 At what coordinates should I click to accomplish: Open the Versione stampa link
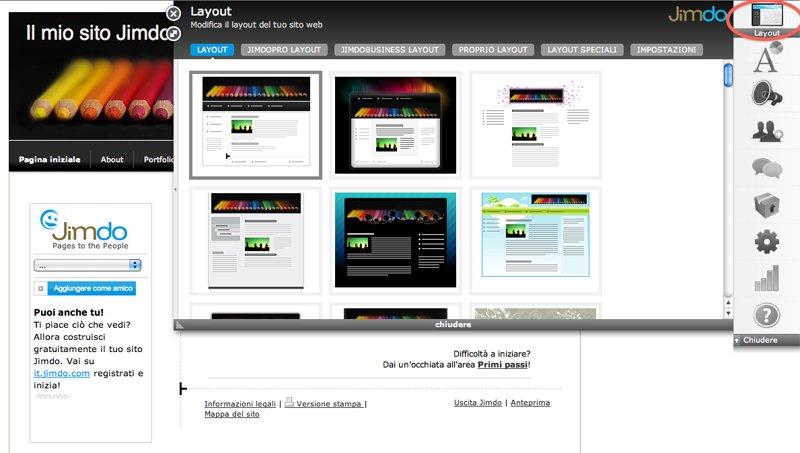pos(329,404)
